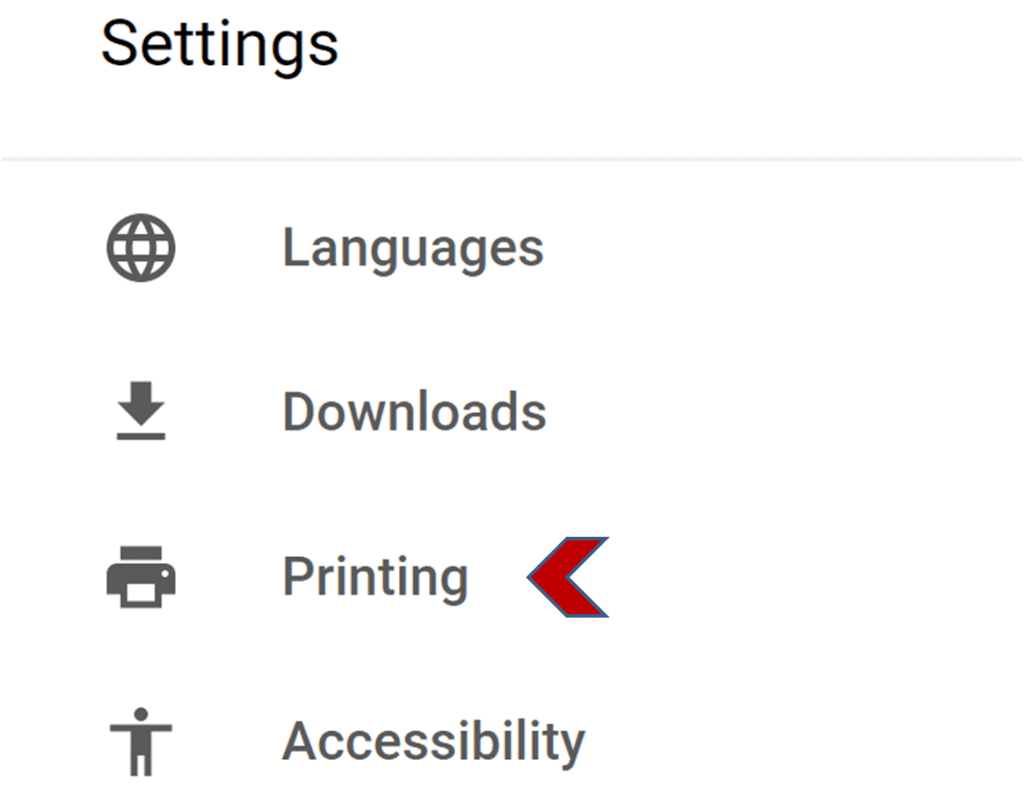Click the printer icon
The height and width of the screenshot is (803, 1024).
pyautogui.click(x=141, y=577)
